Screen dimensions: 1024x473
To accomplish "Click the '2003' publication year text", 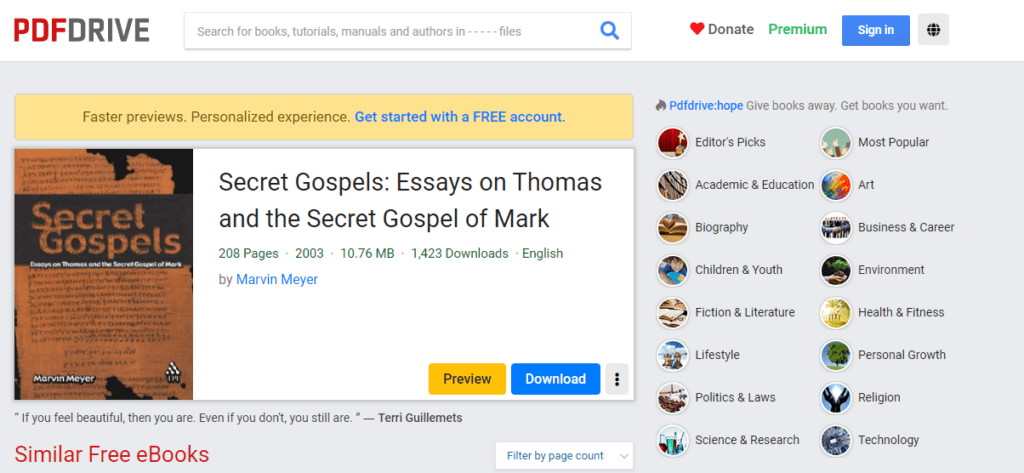I will [309, 253].
